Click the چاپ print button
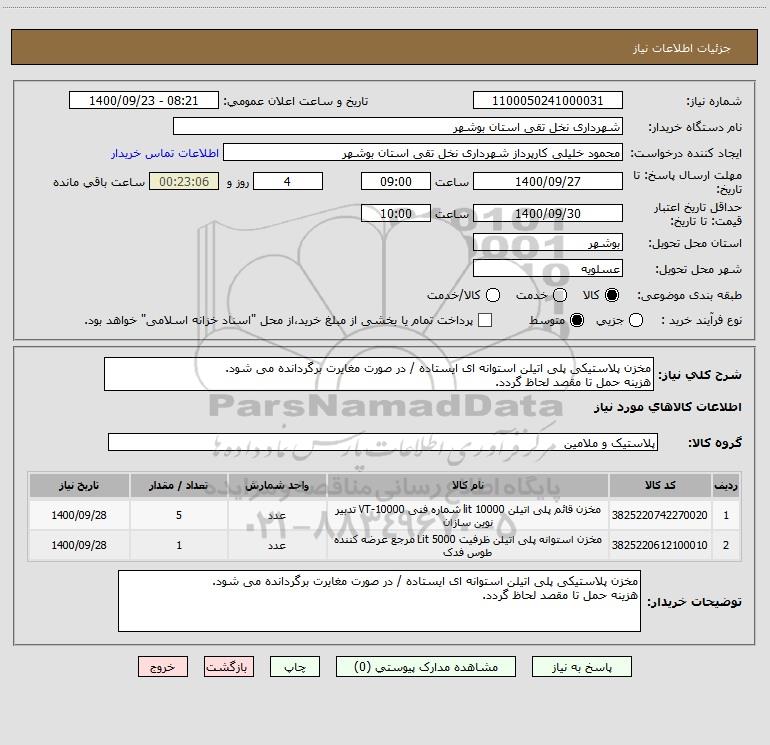Image resolution: width=770 pixels, height=745 pixels. coord(295,666)
